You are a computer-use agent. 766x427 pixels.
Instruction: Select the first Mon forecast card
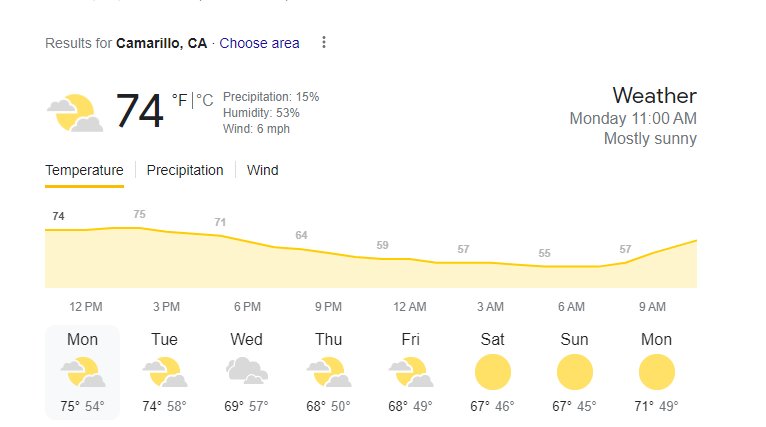[x=83, y=372]
